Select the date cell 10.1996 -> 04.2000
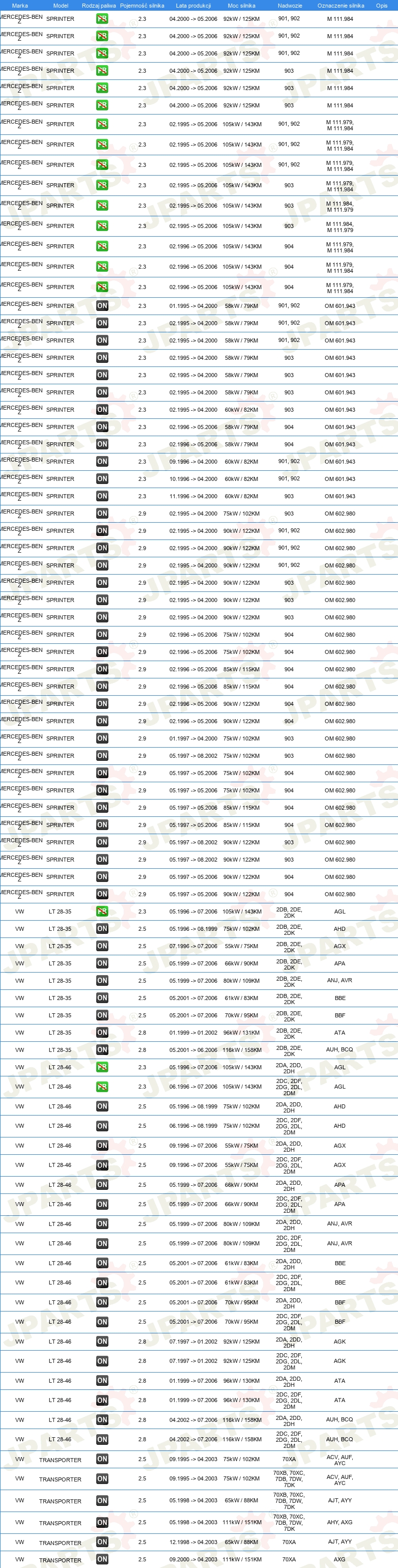Image resolution: width=398 pixels, height=1568 pixels. (193, 479)
